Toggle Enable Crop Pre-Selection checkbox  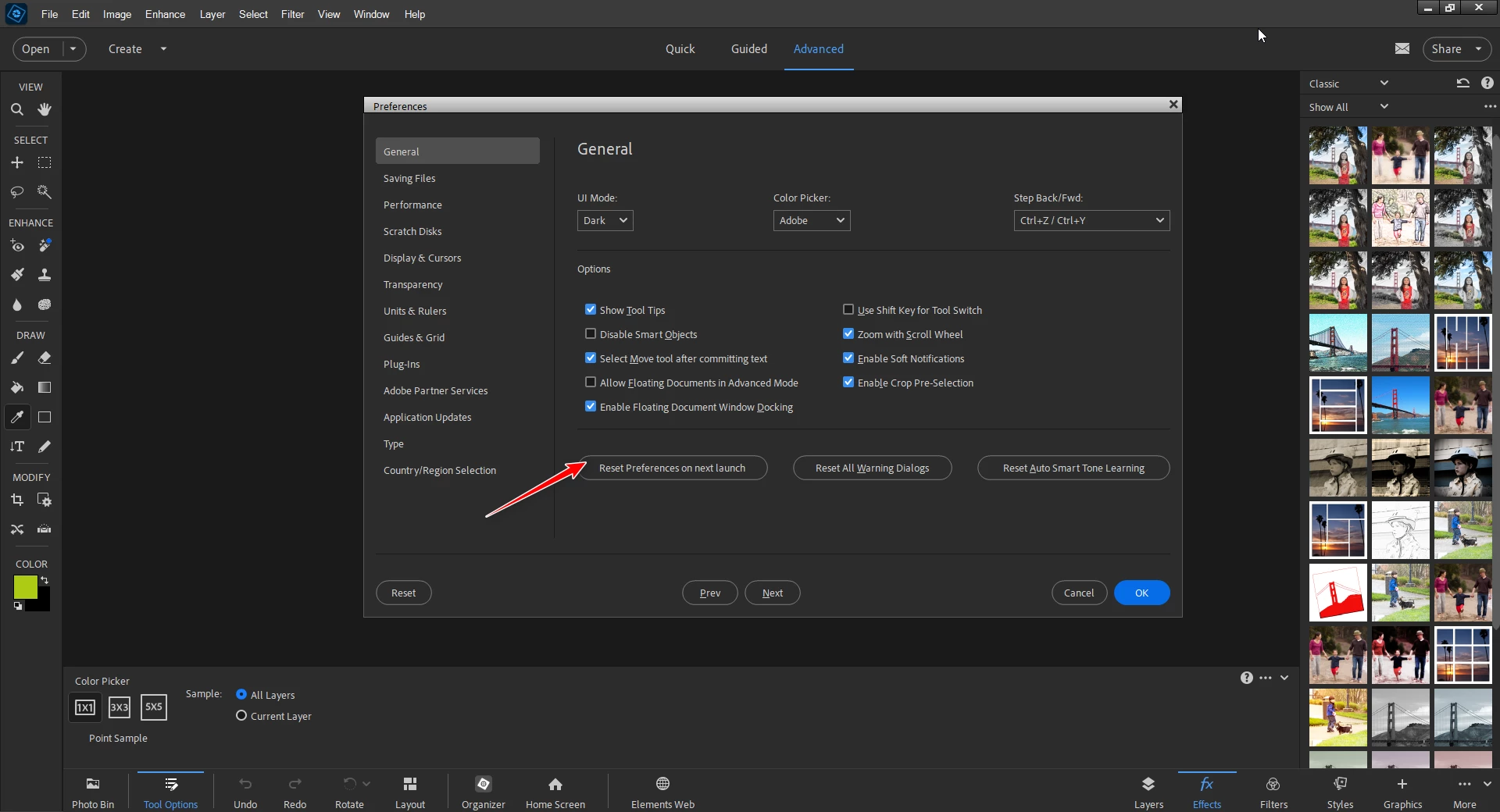tap(848, 383)
